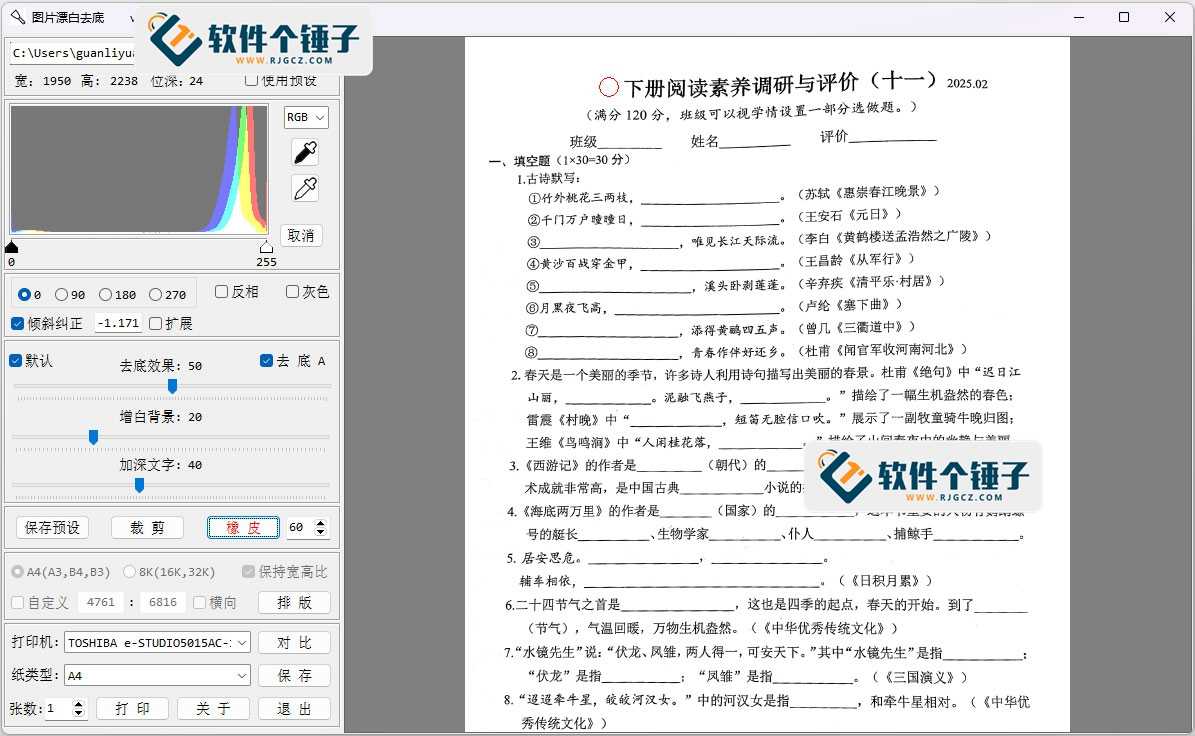1195x736 pixels.
Task: Open the 纸类型 paper type dropdown
Action: point(158,675)
